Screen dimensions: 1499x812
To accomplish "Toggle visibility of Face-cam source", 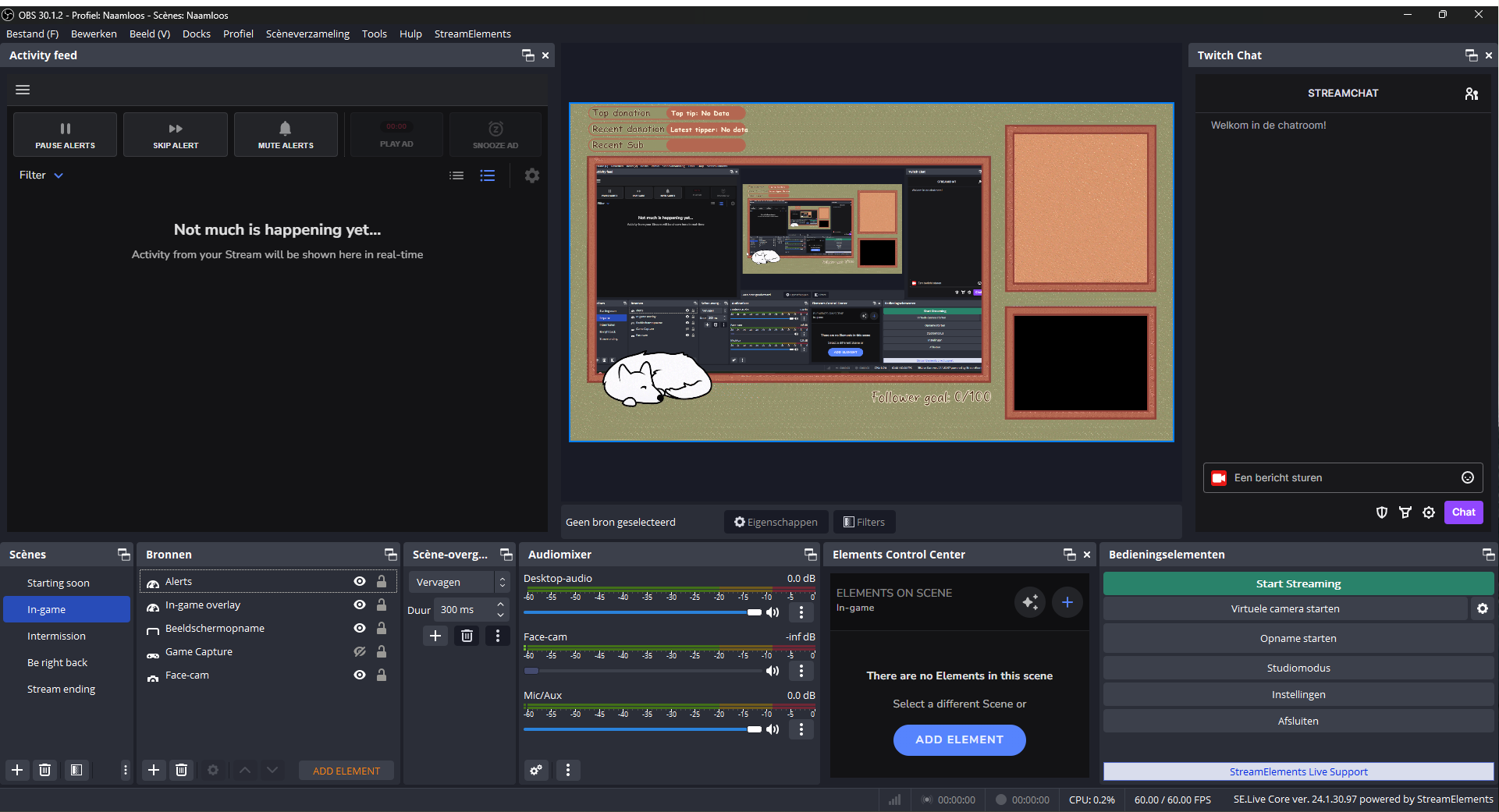I will click(360, 675).
